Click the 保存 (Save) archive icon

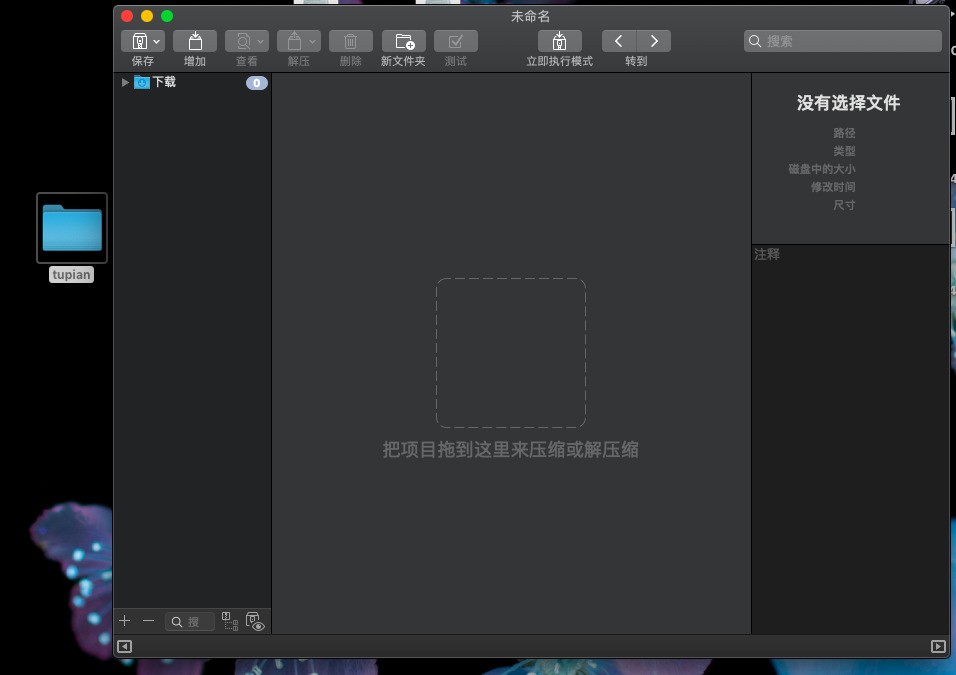(x=140, y=41)
